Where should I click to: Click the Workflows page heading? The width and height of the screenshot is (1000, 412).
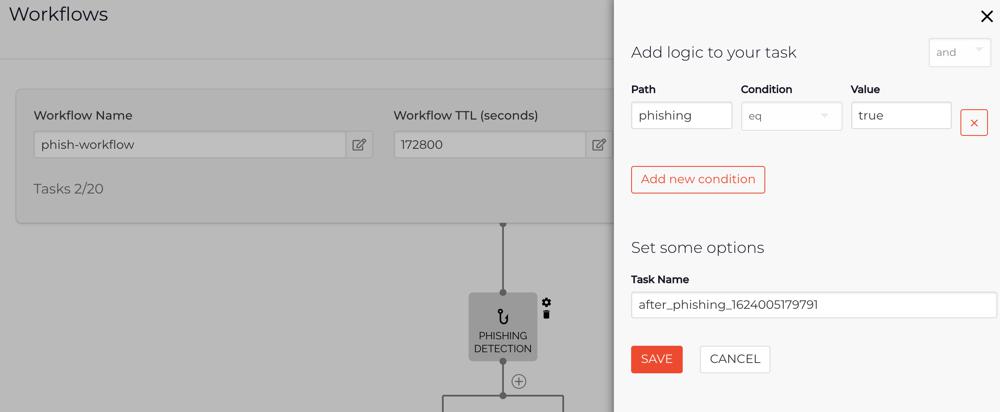[x=58, y=15]
